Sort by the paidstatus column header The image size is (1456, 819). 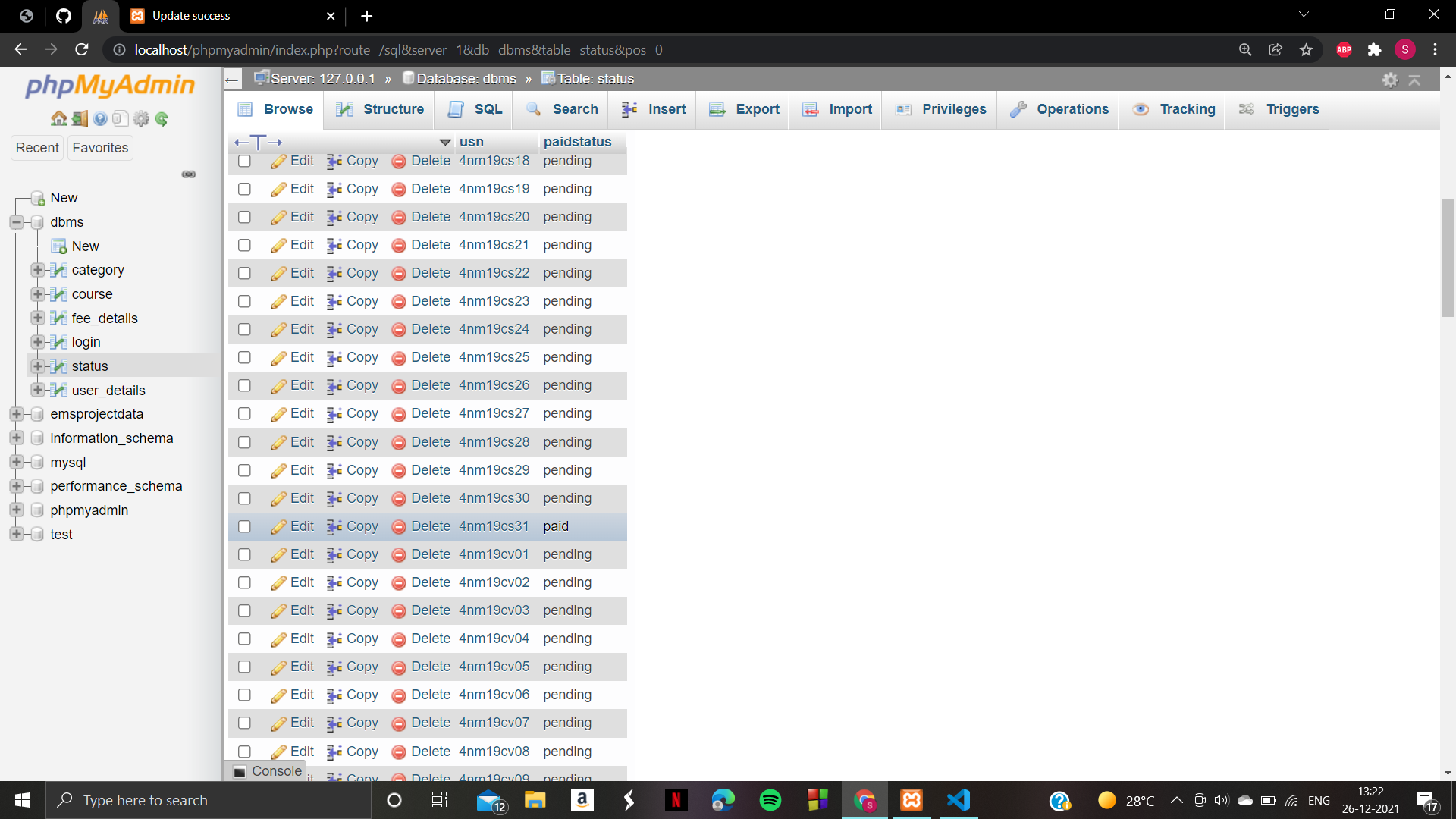point(577,142)
